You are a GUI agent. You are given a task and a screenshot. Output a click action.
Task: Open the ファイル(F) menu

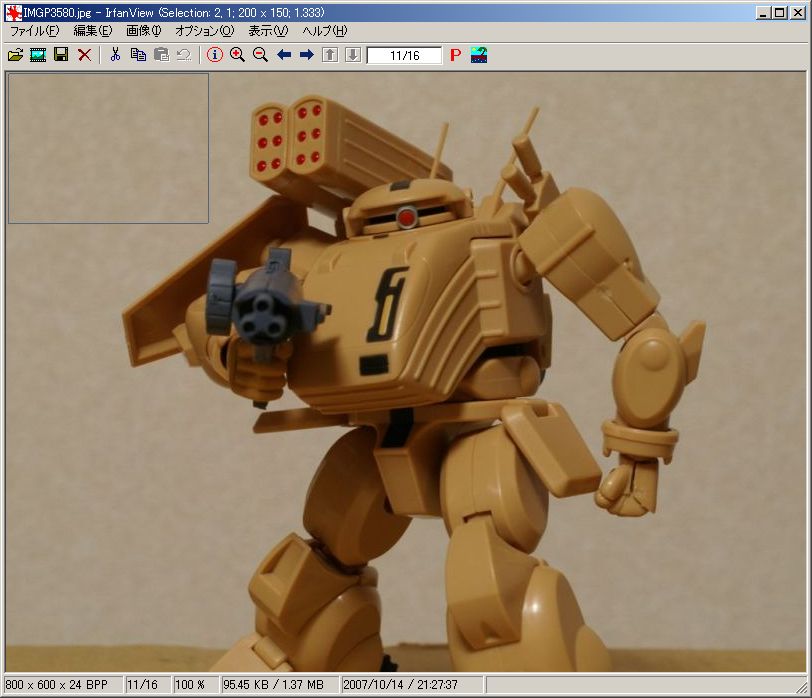pyautogui.click(x=34, y=31)
